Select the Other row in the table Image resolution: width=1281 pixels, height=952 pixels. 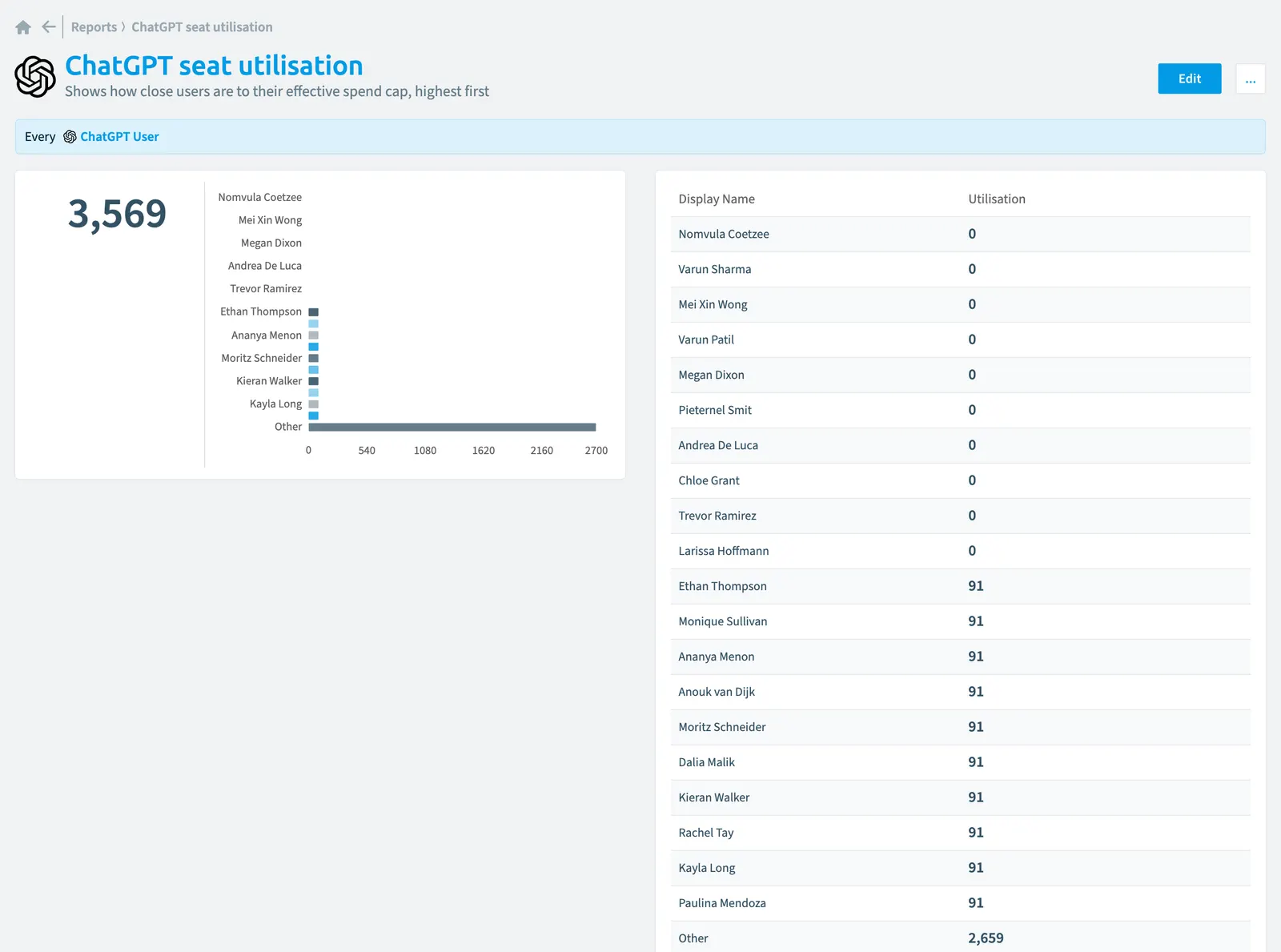click(x=960, y=937)
